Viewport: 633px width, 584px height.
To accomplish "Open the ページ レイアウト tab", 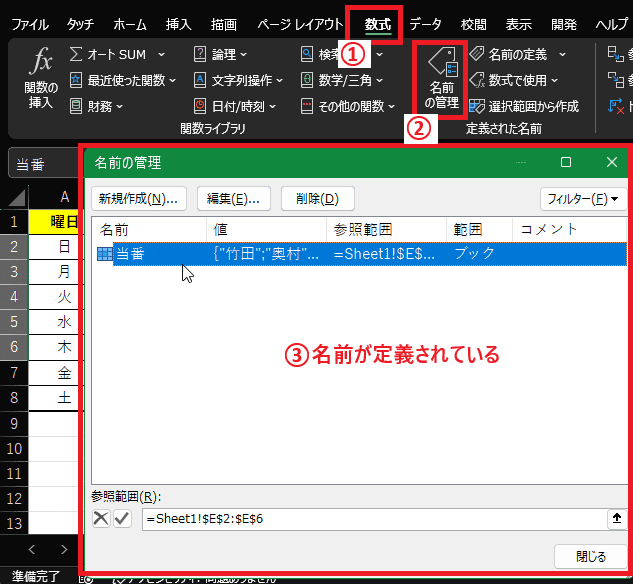I will coord(300,22).
